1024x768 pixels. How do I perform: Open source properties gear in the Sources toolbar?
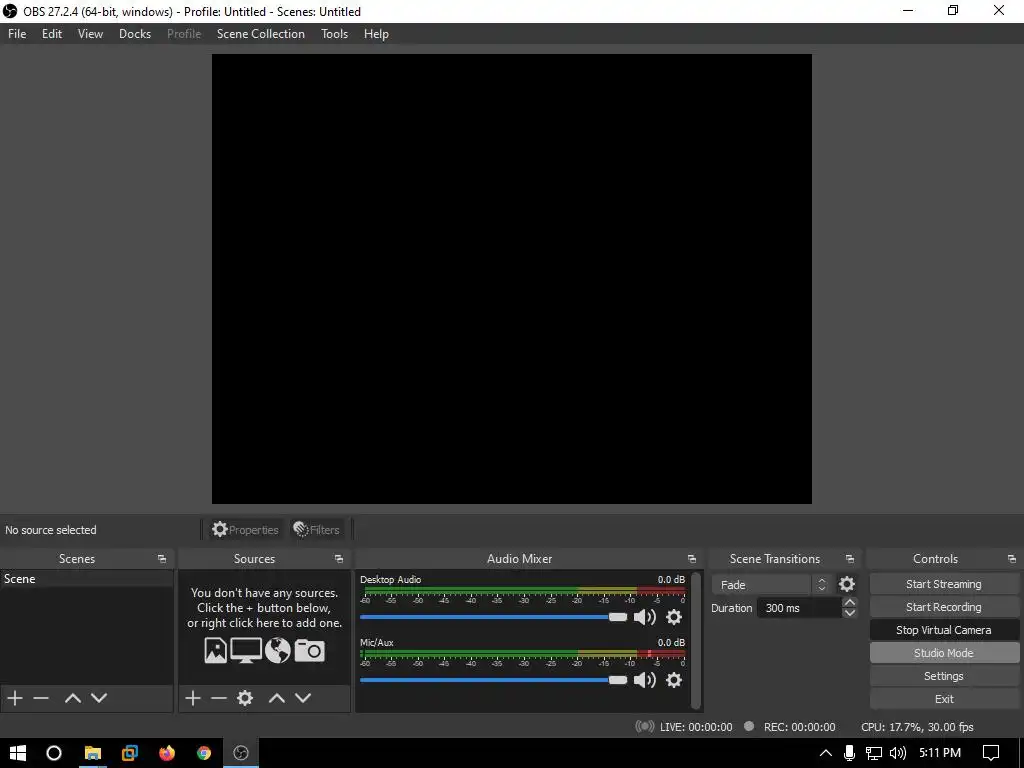pos(245,698)
